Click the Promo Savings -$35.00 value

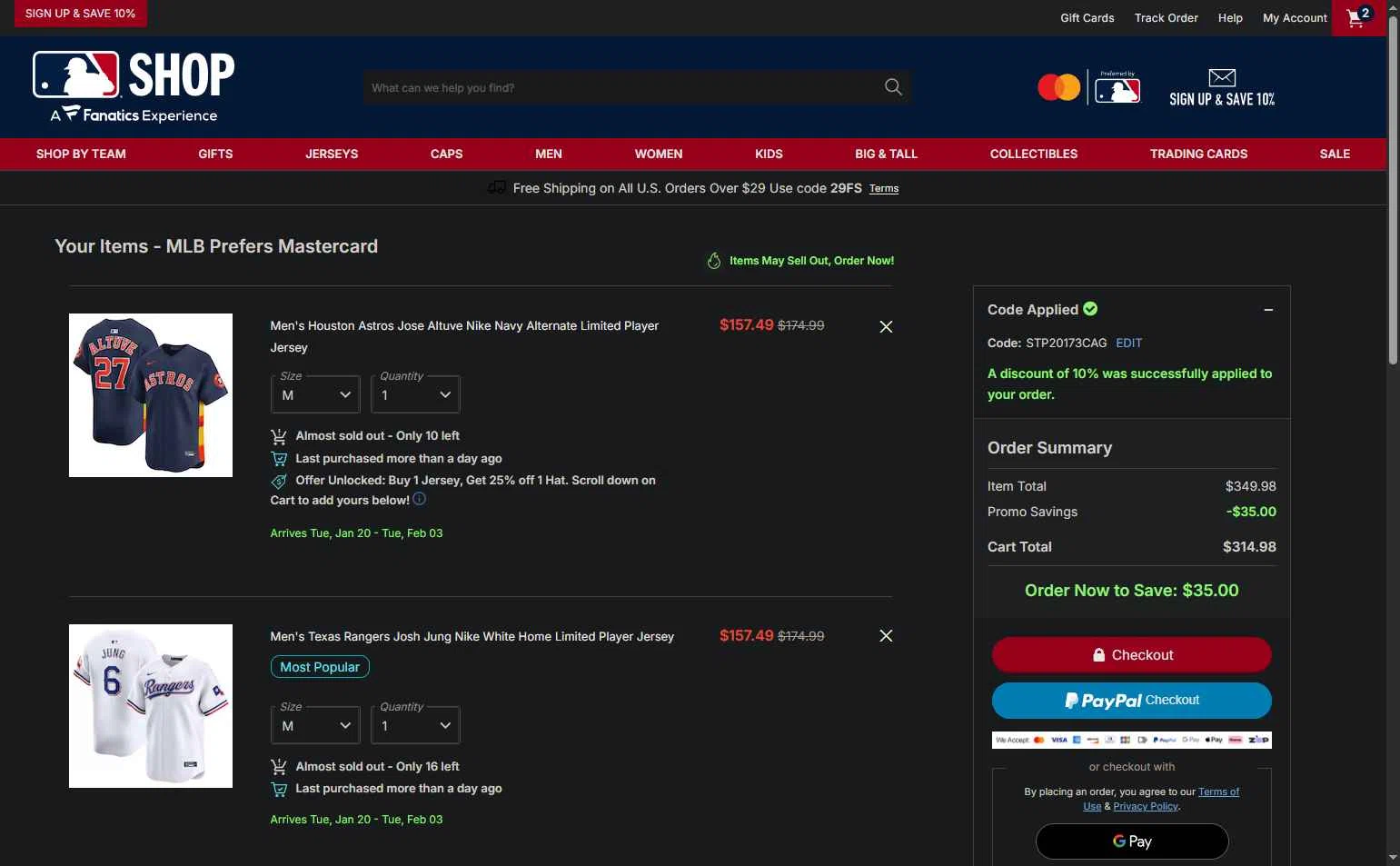tap(1251, 512)
